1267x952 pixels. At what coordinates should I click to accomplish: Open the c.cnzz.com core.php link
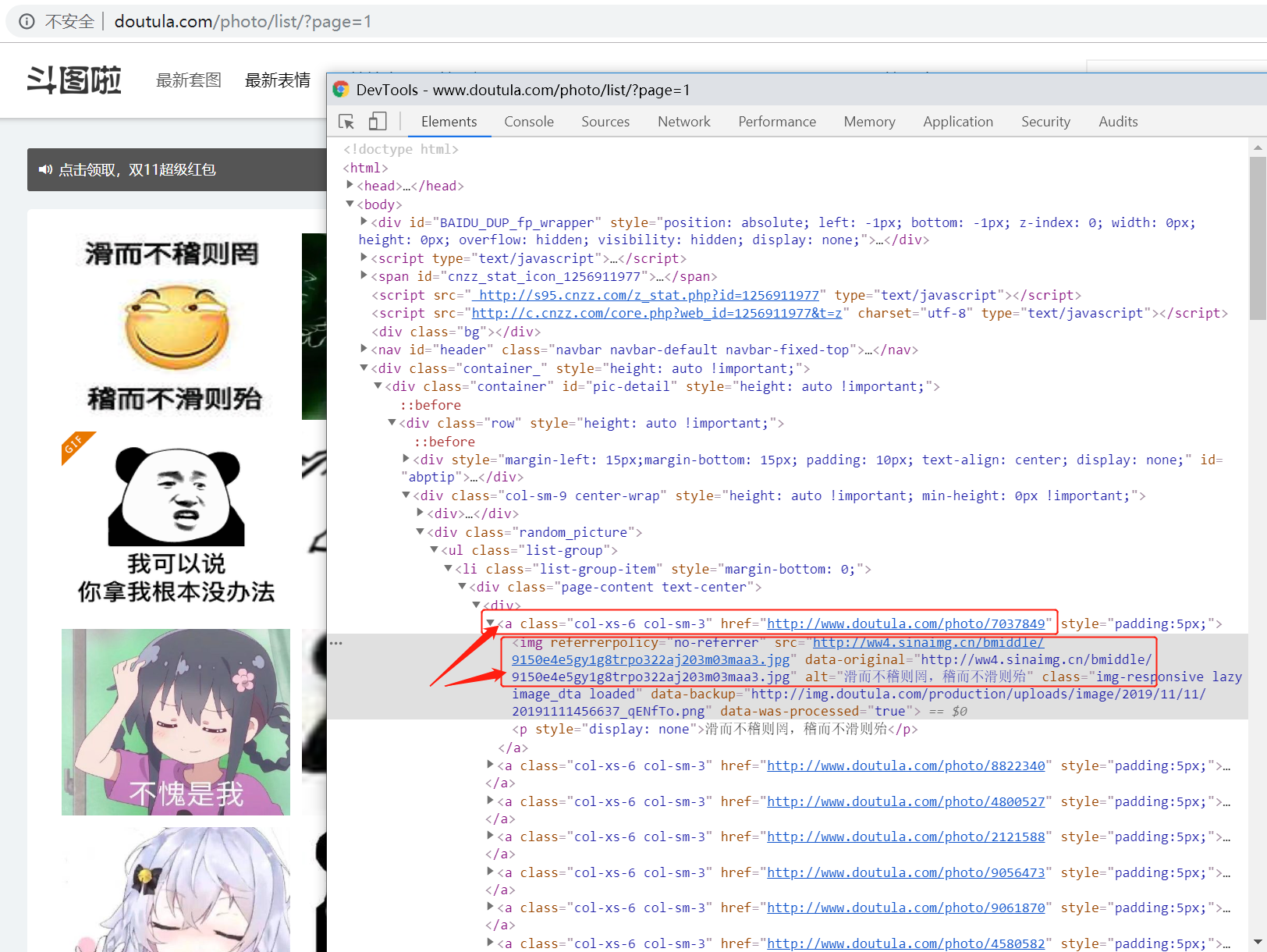pos(657,313)
